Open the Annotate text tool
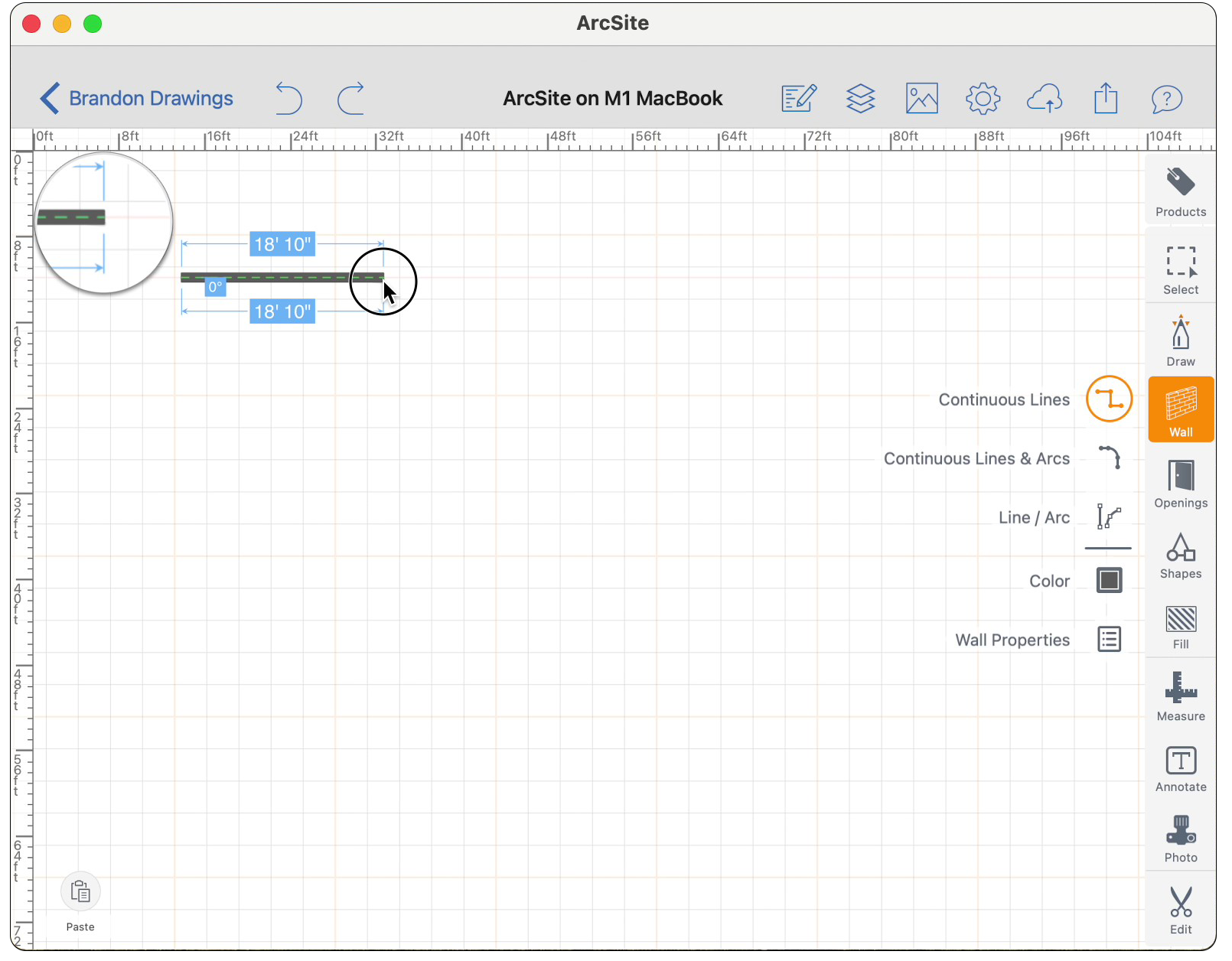Screen dimensions: 1232x961 pyautogui.click(x=1181, y=768)
